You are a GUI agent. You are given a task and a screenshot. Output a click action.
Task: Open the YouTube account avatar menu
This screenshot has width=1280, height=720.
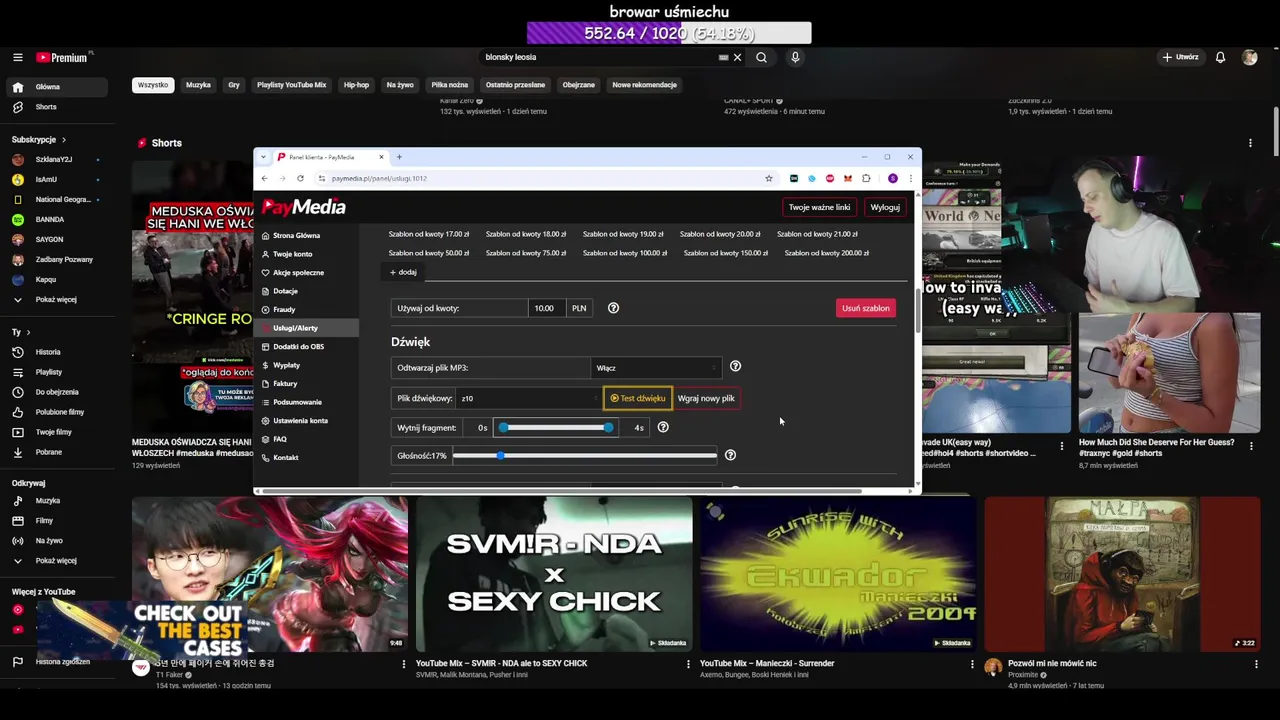click(x=1249, y=57)
